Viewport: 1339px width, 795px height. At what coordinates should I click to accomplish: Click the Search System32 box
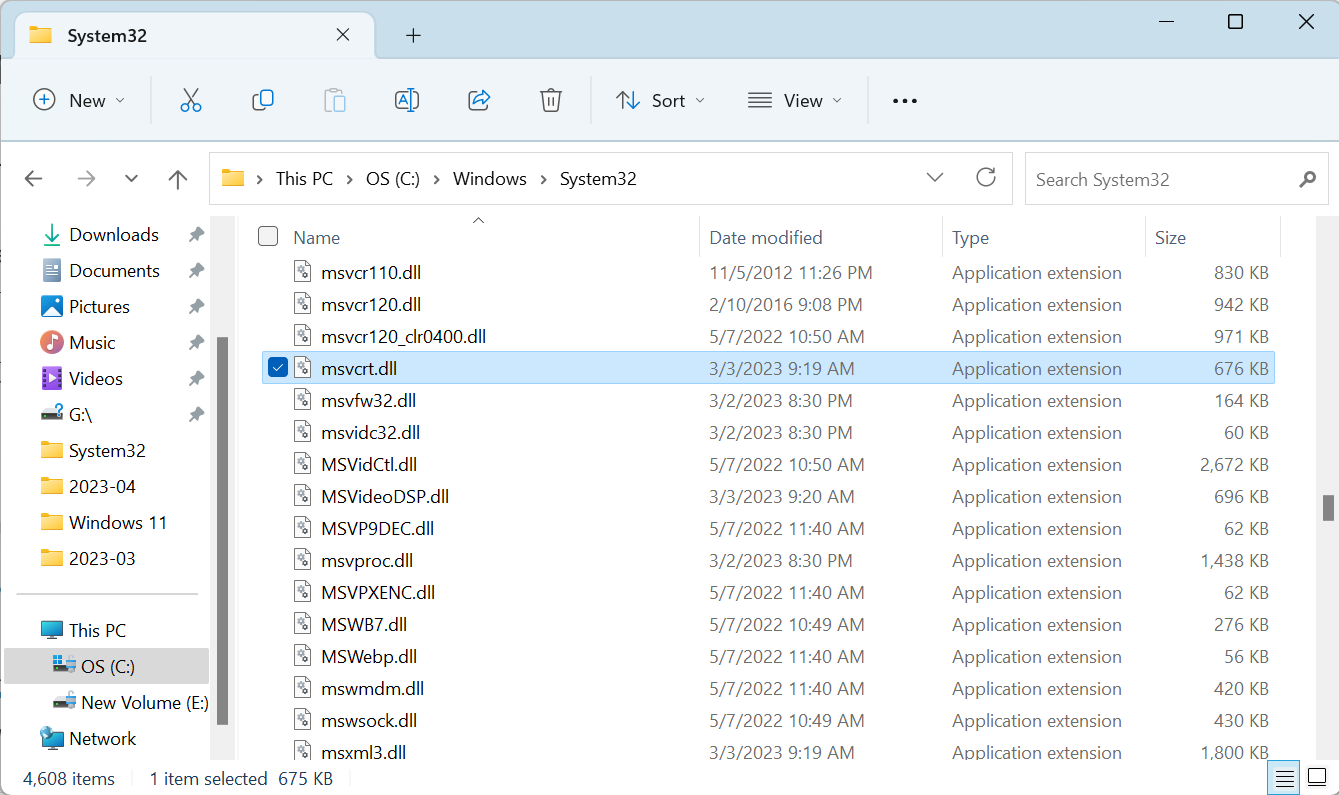pyautogui.click(x=1150, y=179)
